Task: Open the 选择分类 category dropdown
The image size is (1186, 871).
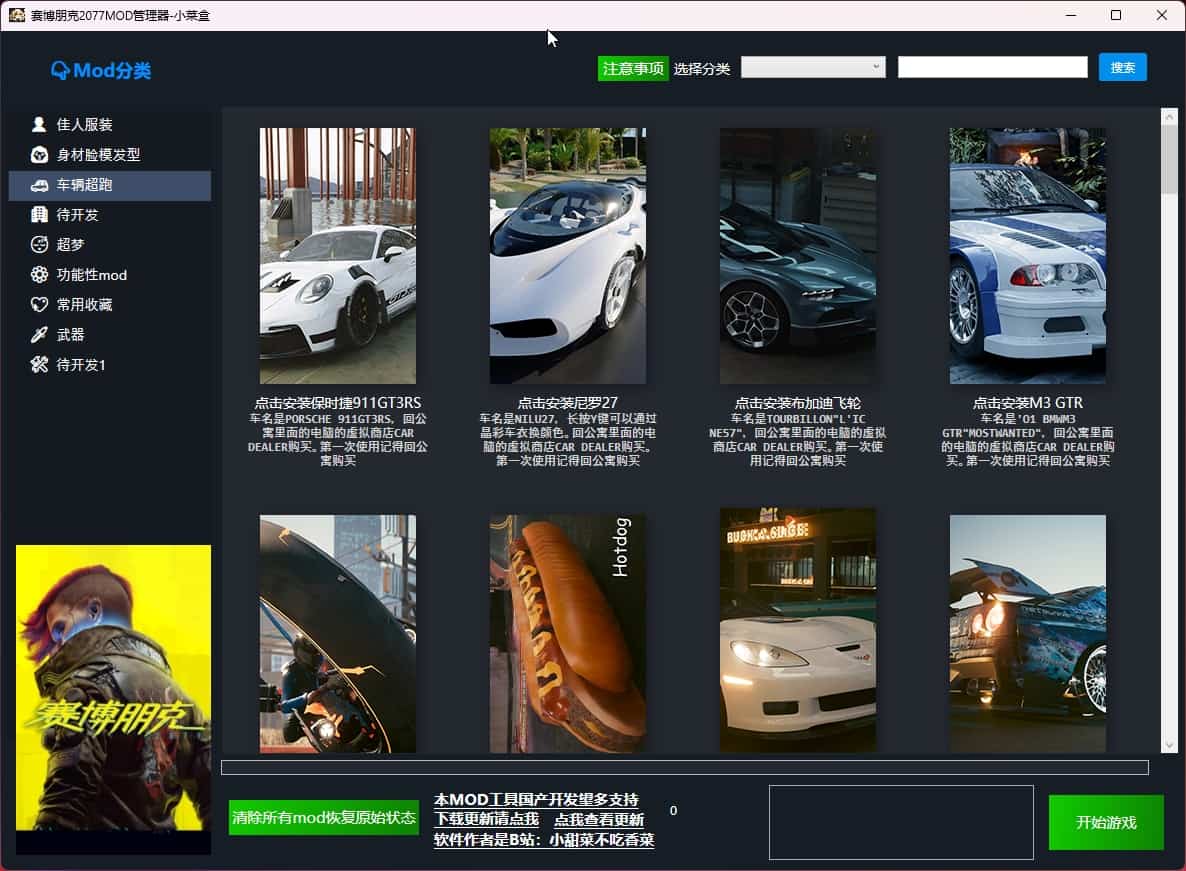Action: [x=813, y=67]
